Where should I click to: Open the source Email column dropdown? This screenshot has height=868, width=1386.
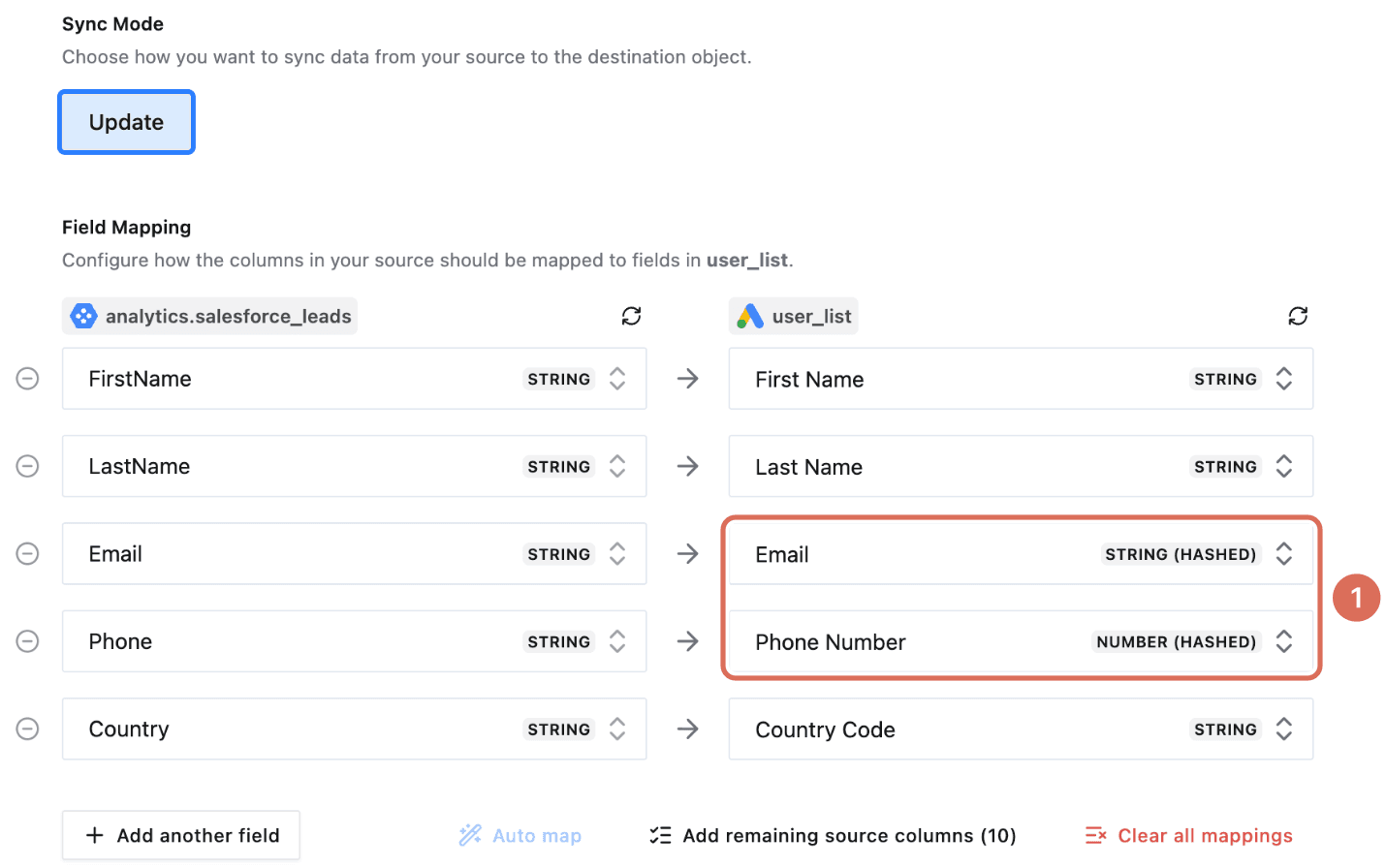point(354,553)
